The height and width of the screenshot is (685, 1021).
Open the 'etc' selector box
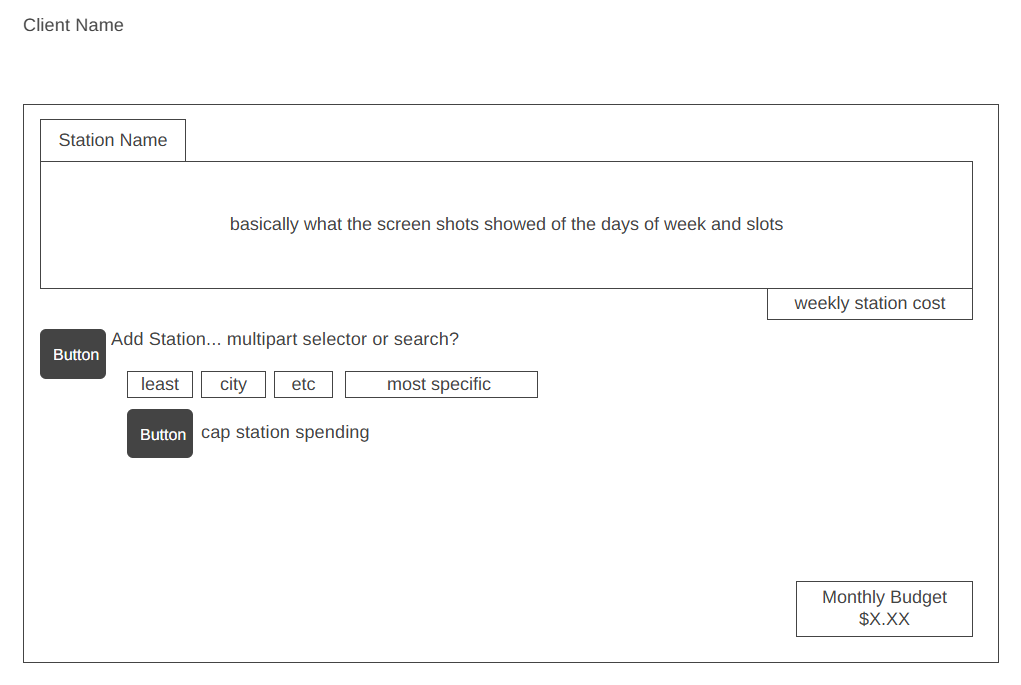pos(303,385)
